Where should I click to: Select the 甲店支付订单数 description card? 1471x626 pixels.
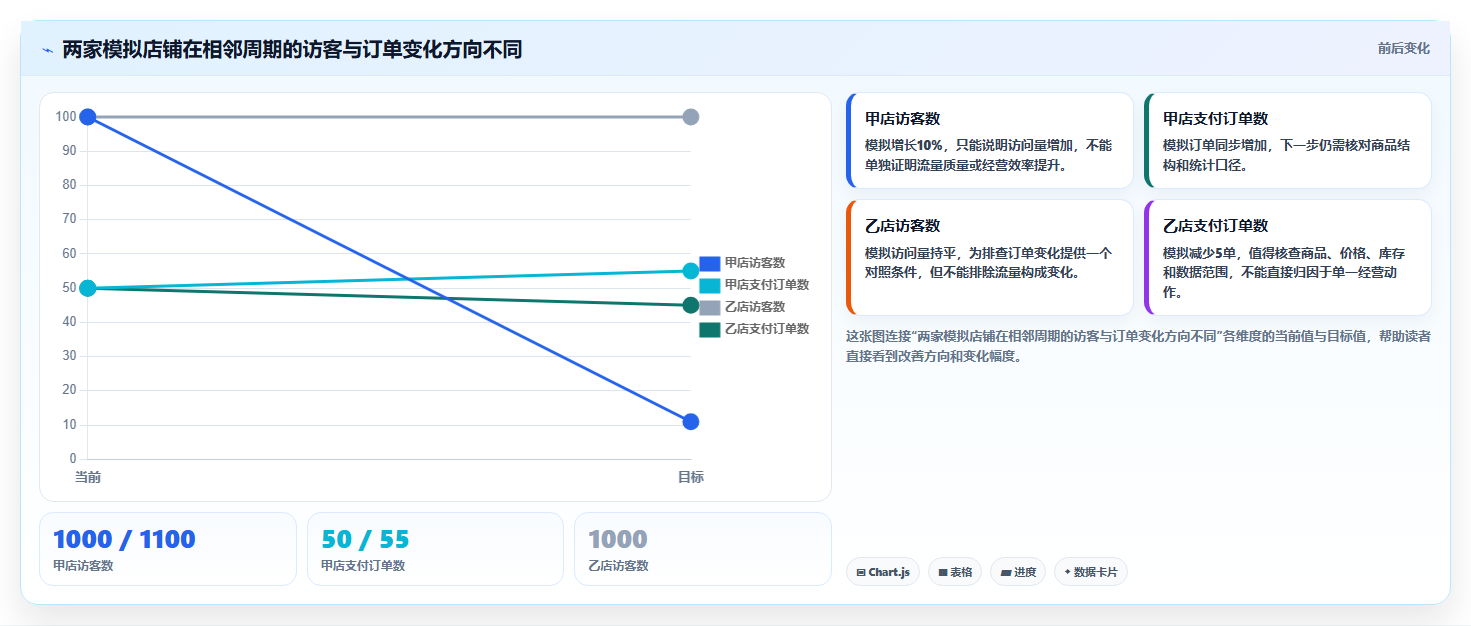[x=1287, y=140]
